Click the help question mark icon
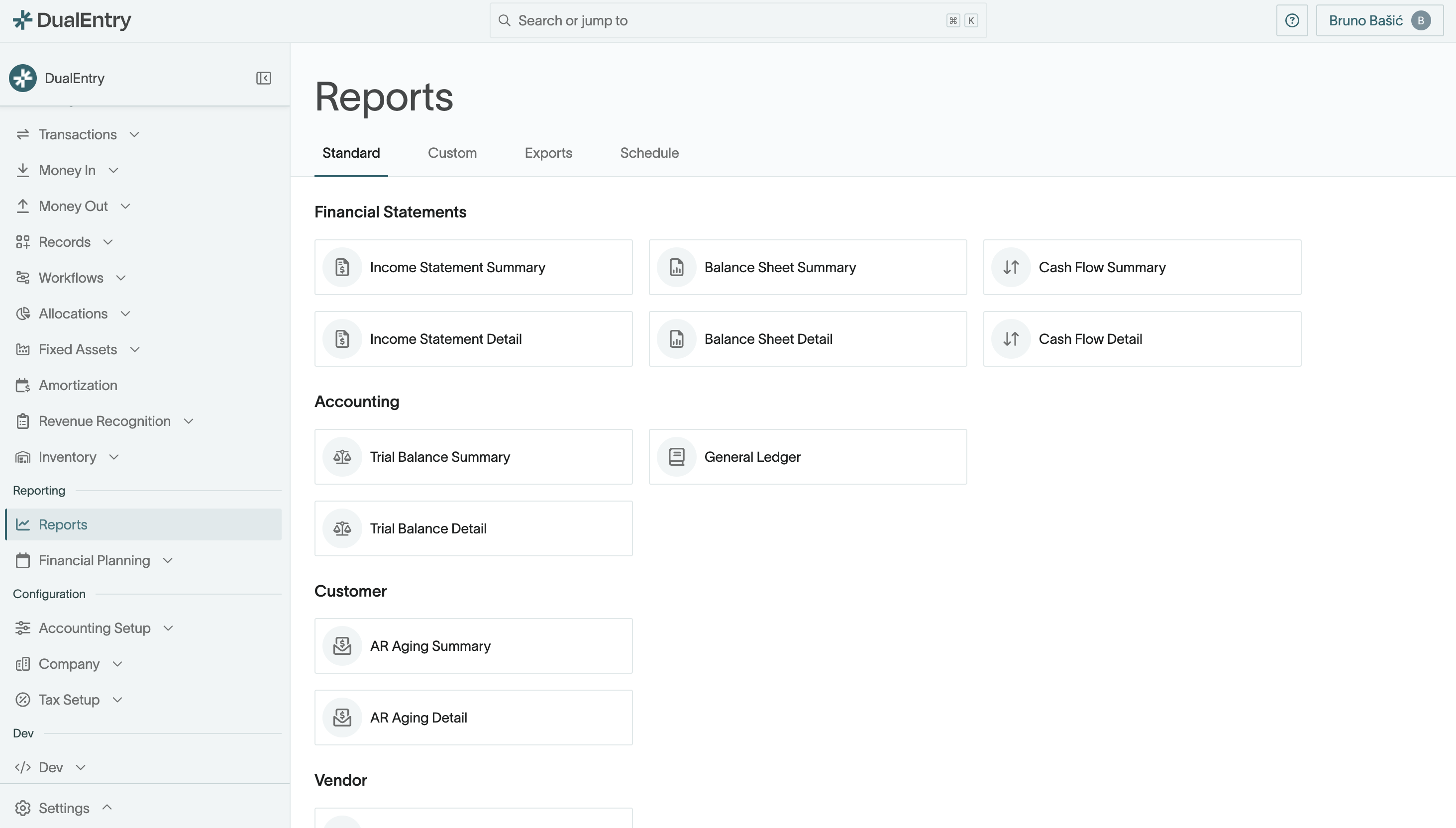This screenshot has height=828, width=1456. click(1292, 20)
